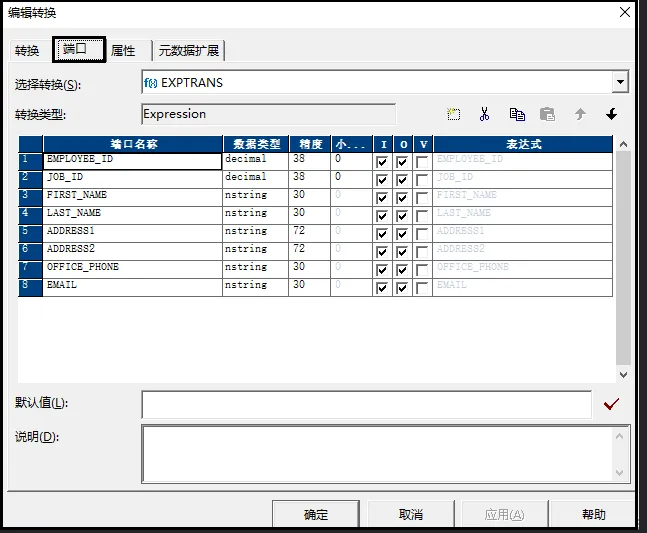Screen dimensions: 647x533
Task: Switch to the 转换 tab
Action: coord(27,51)
